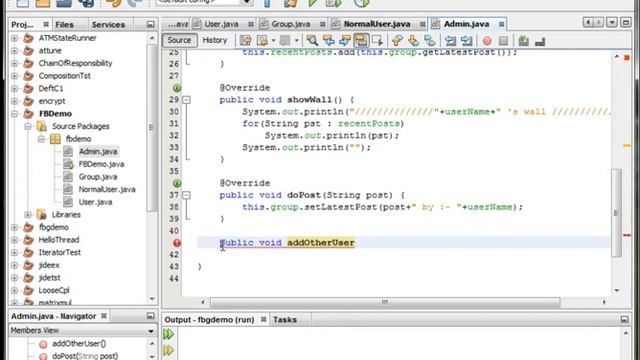Screen dimensions: 640x360
Task: Open the User.java editor tab
Action: tap(221, 24)
